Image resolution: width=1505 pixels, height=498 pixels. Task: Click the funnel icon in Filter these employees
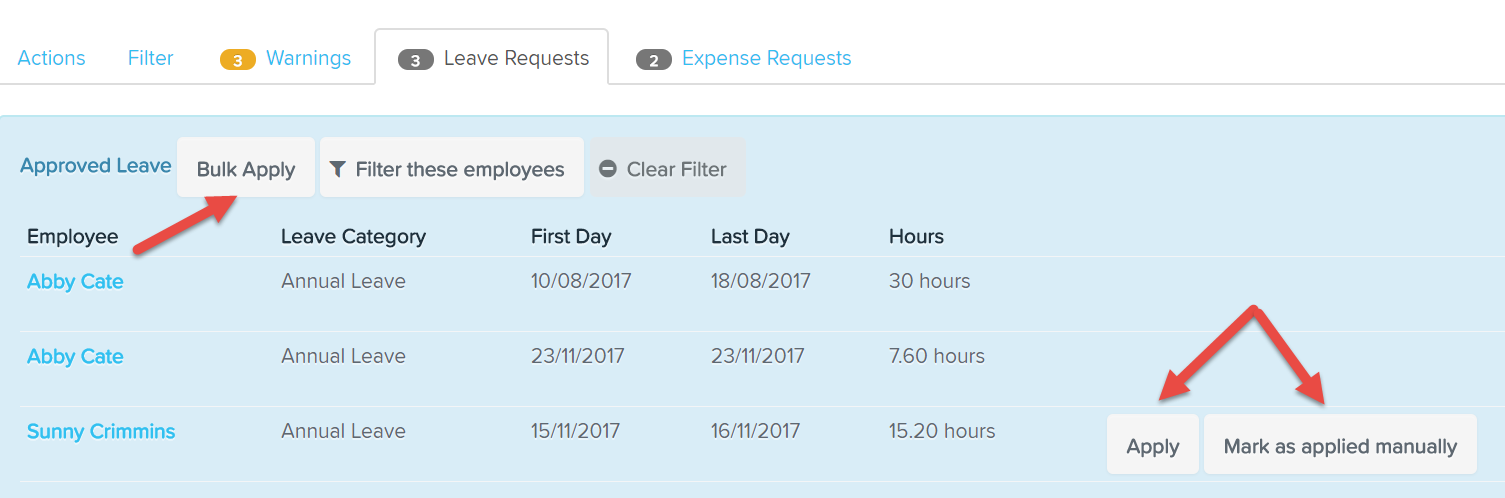pos(338,169)
